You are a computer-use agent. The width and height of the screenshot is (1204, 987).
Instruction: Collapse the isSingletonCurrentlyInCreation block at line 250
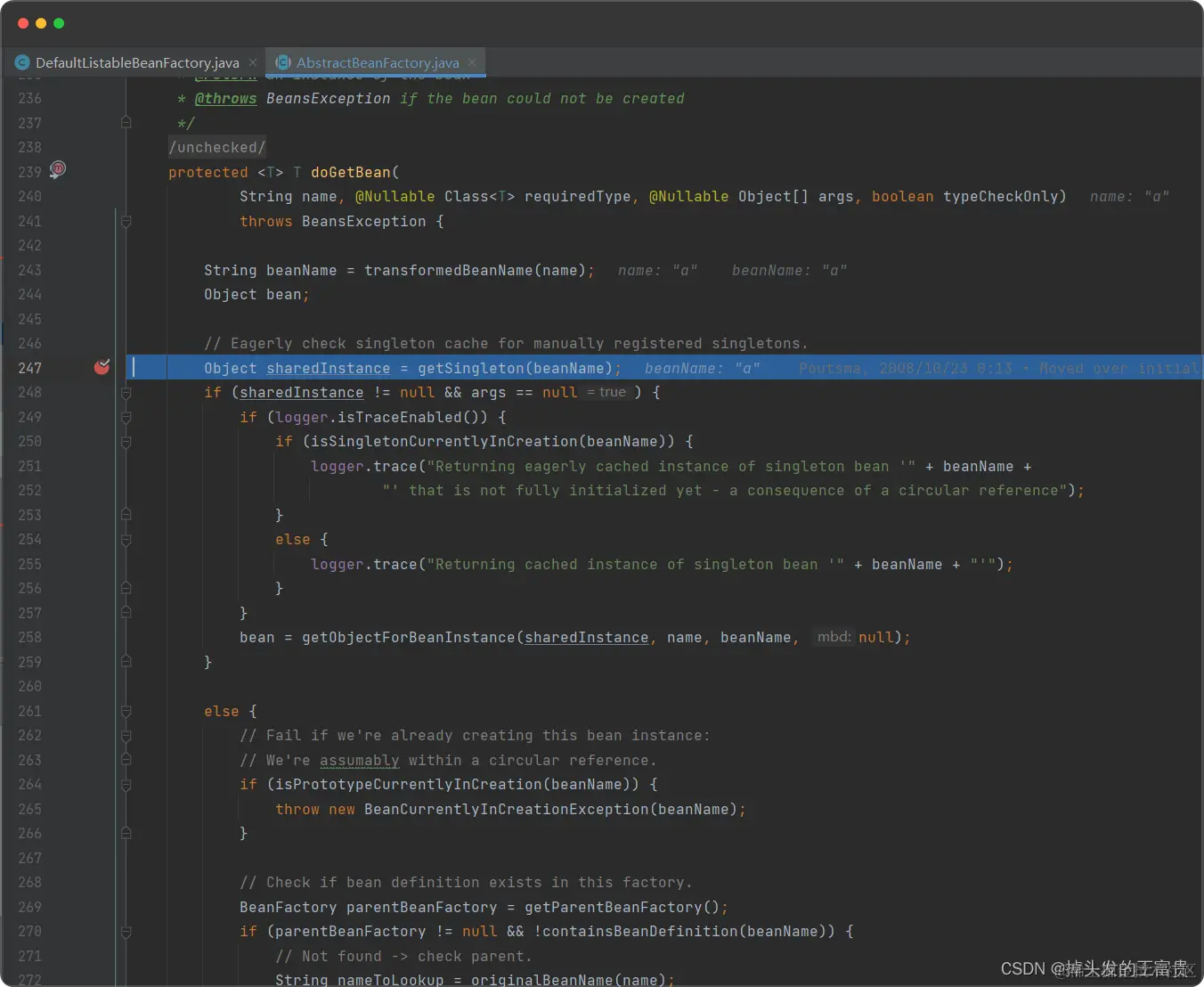pos(126,442)
